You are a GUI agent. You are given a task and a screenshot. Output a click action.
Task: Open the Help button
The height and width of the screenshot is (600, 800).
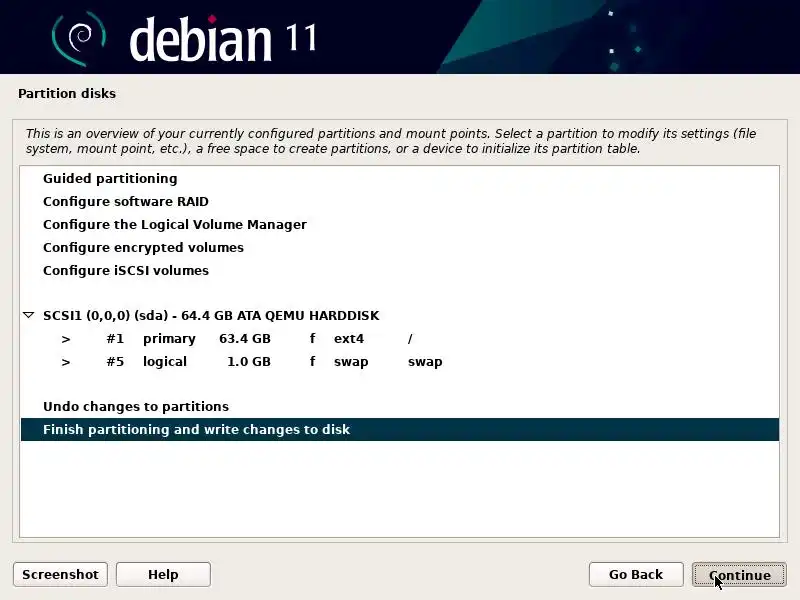click(163, 574)
